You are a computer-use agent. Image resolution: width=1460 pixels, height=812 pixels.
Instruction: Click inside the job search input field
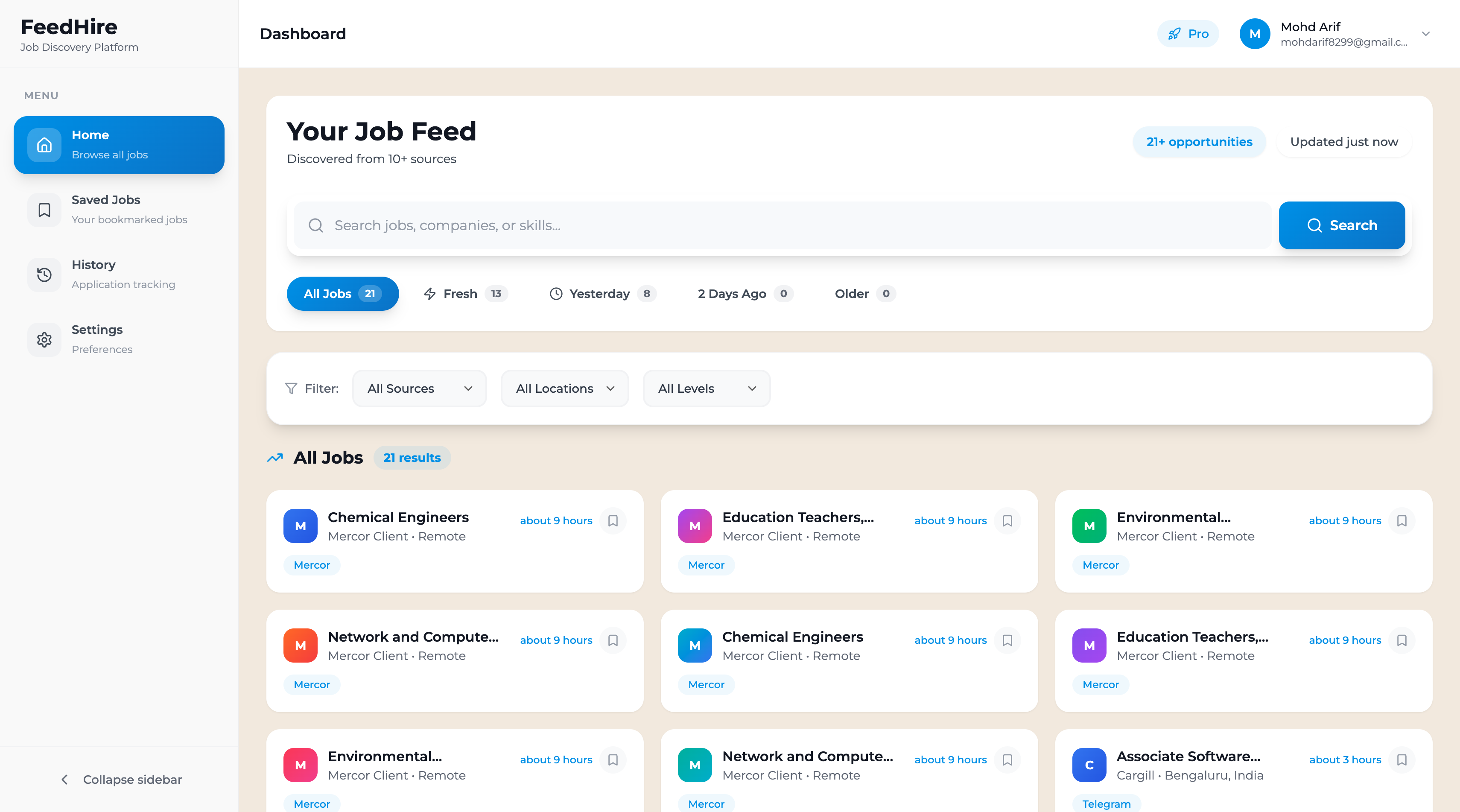click(680, 225)
